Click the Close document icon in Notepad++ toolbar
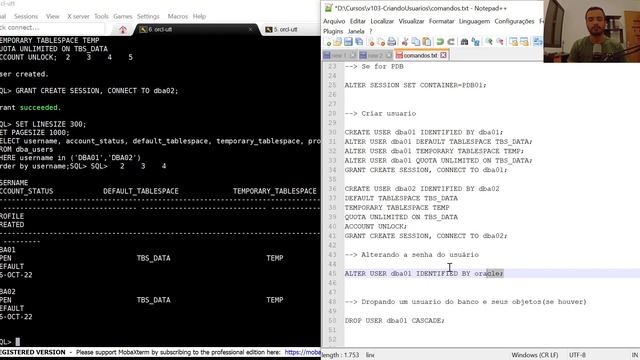This screenshot has width=640, height=360. [370, 42]
